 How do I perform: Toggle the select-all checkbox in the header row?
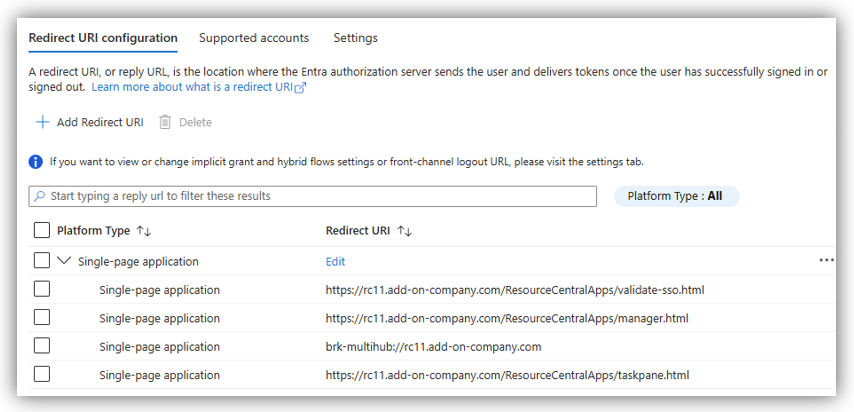(41, 231)
